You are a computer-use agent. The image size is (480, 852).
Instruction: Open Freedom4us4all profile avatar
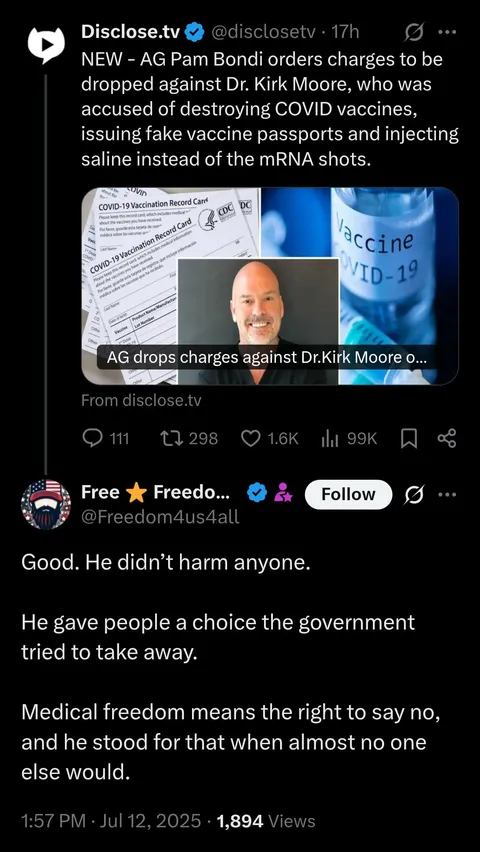point(46,504)
